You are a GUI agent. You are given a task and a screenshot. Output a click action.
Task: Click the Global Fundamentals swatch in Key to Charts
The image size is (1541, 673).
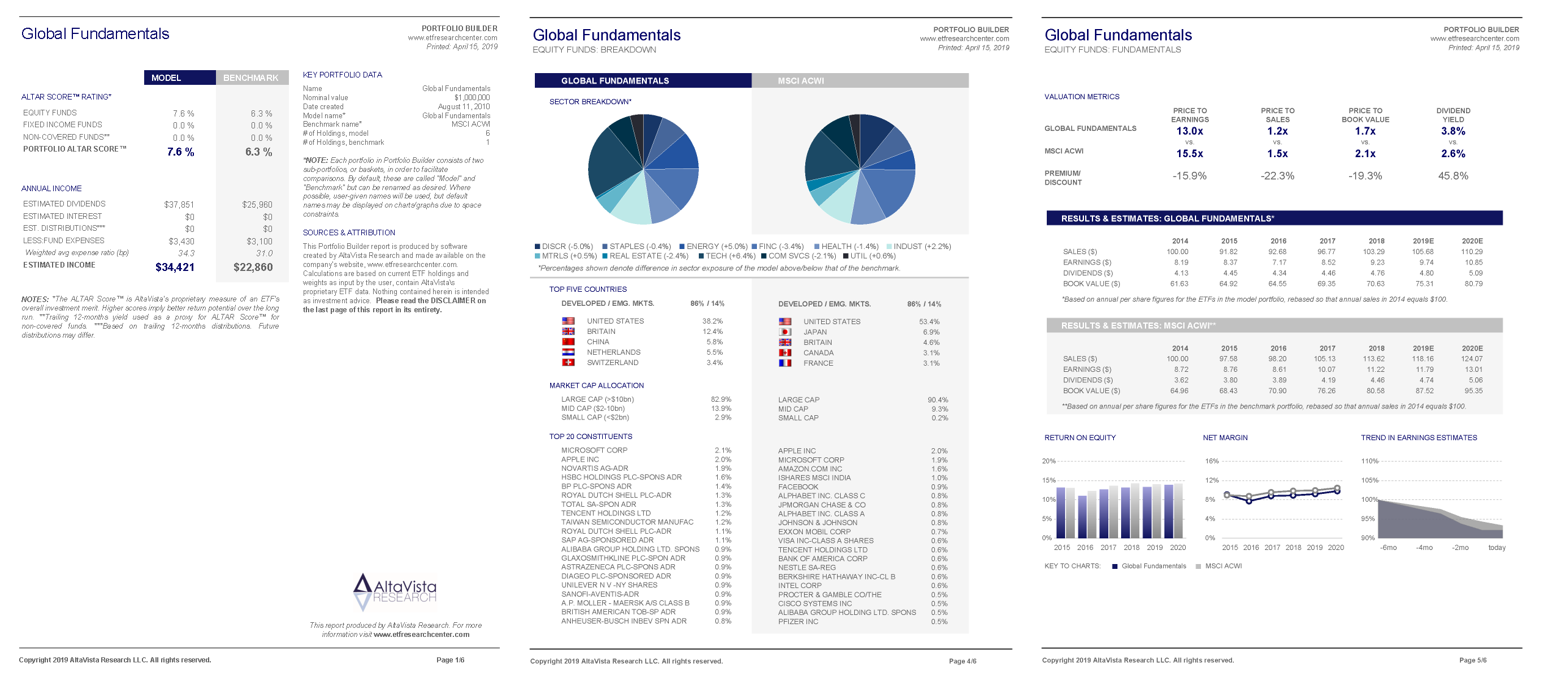(1113, 566)
